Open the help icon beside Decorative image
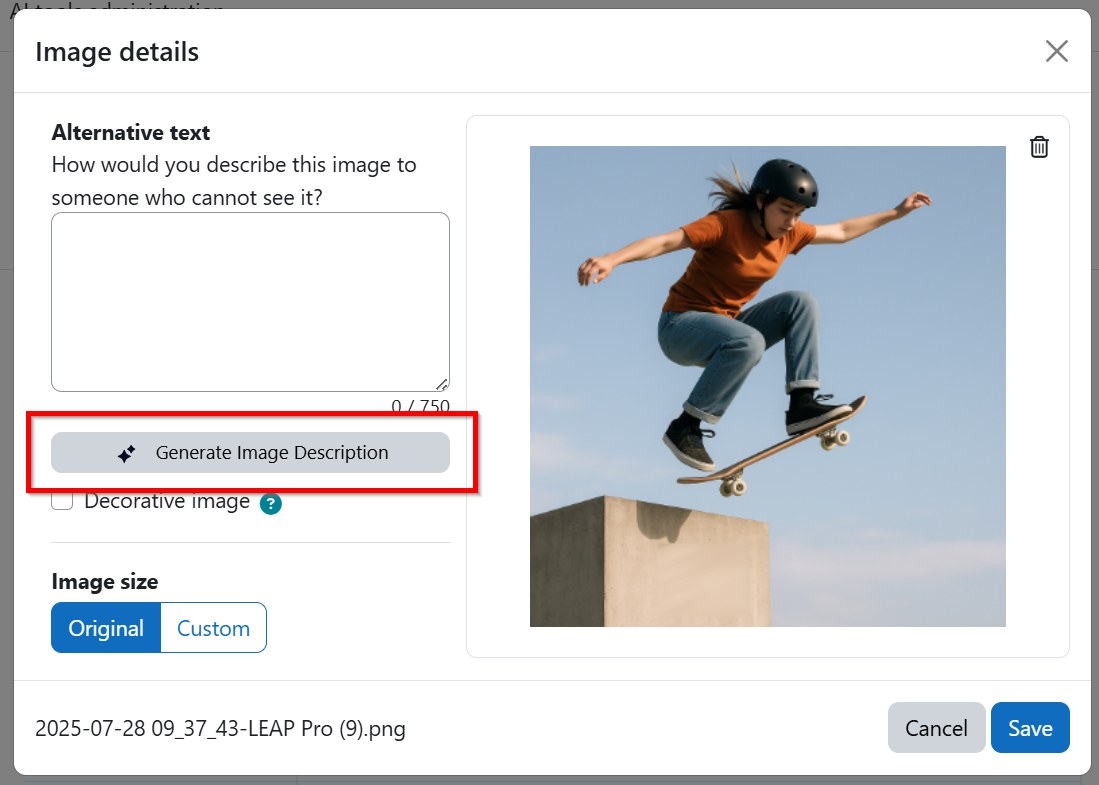The height and width of the screenshot is (785, 1099). 271,503
